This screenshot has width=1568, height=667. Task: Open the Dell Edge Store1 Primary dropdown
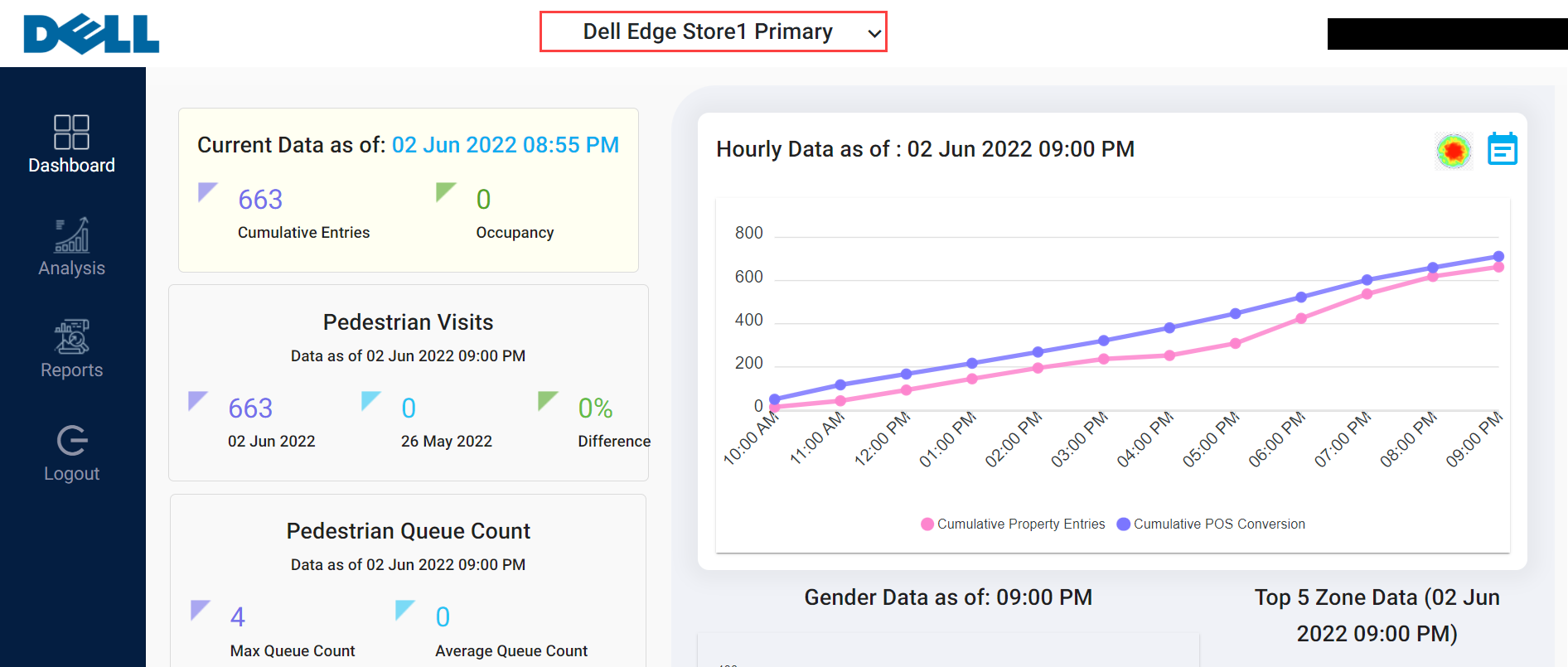713,31
